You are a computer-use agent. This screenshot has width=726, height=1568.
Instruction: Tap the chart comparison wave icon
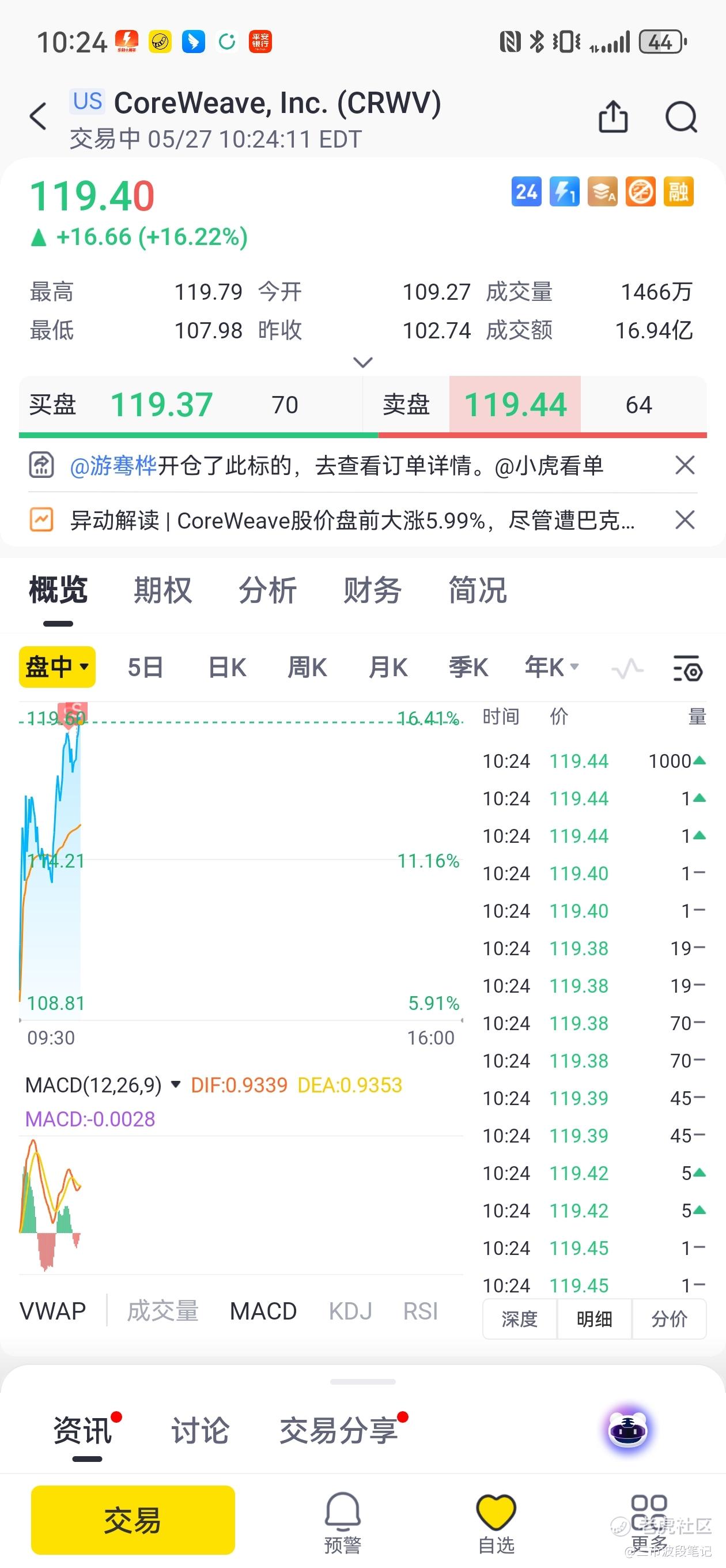coord(627,668)
